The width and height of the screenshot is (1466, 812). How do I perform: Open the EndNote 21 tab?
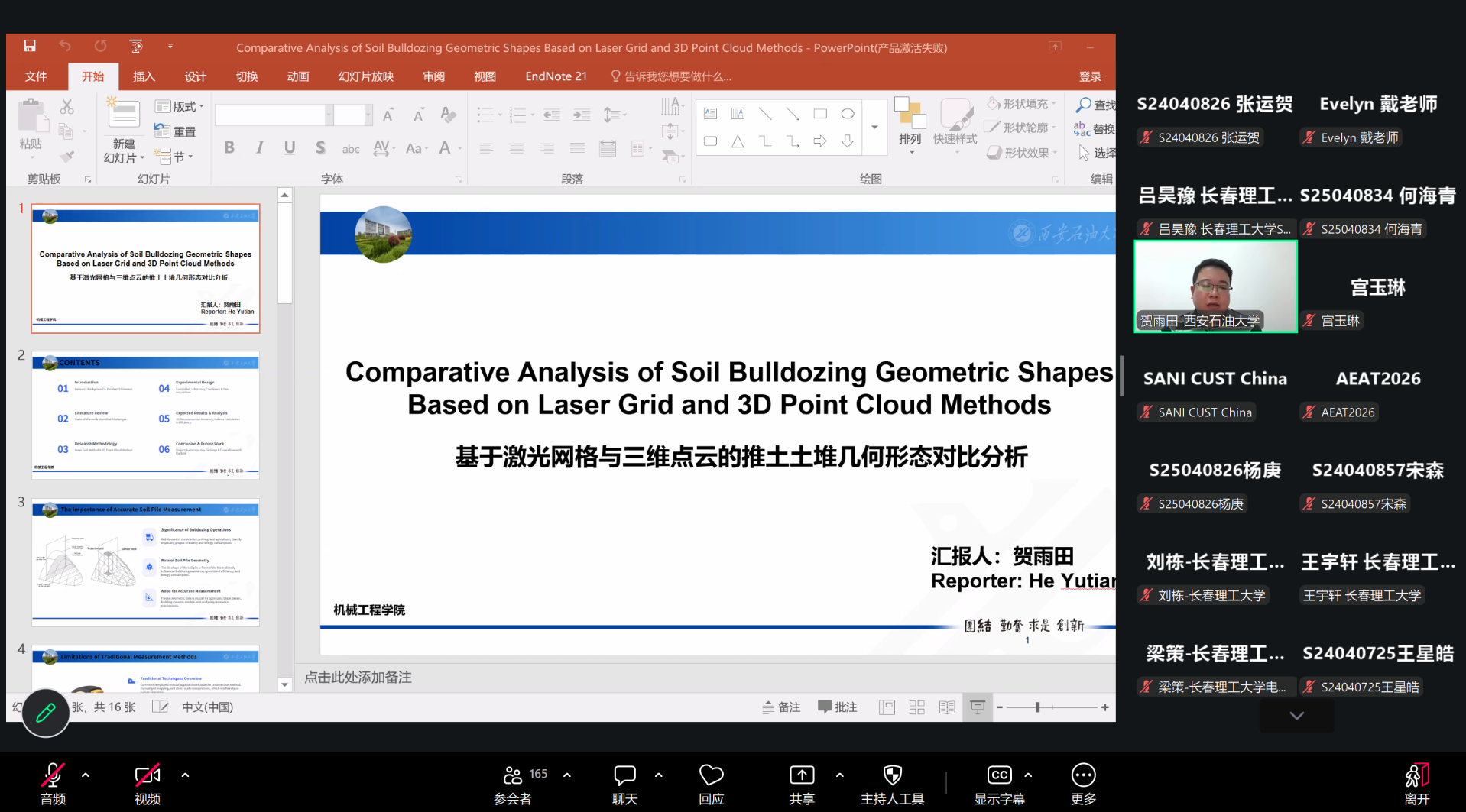556,76
